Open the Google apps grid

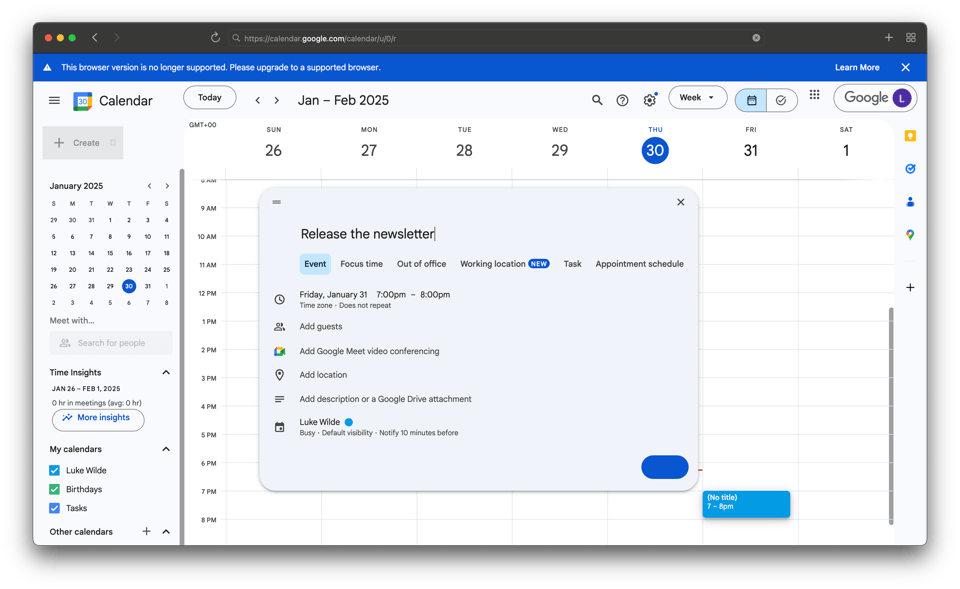click(815, 95)
